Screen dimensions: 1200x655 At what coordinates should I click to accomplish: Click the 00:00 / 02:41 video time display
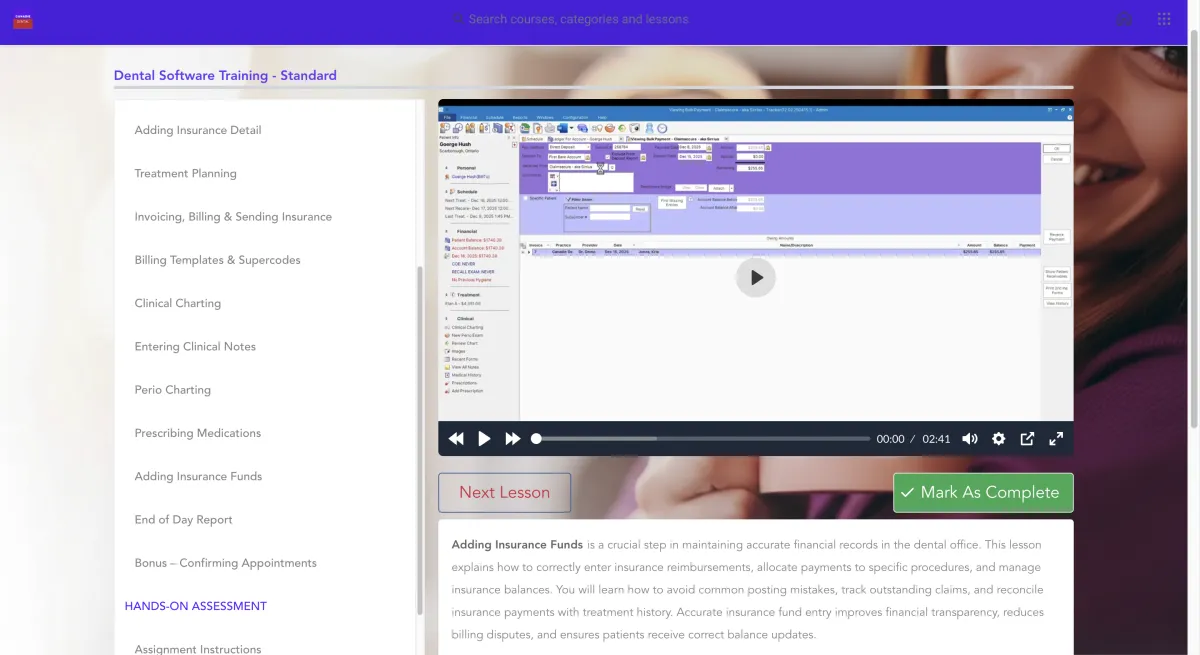tap(913, 439)
